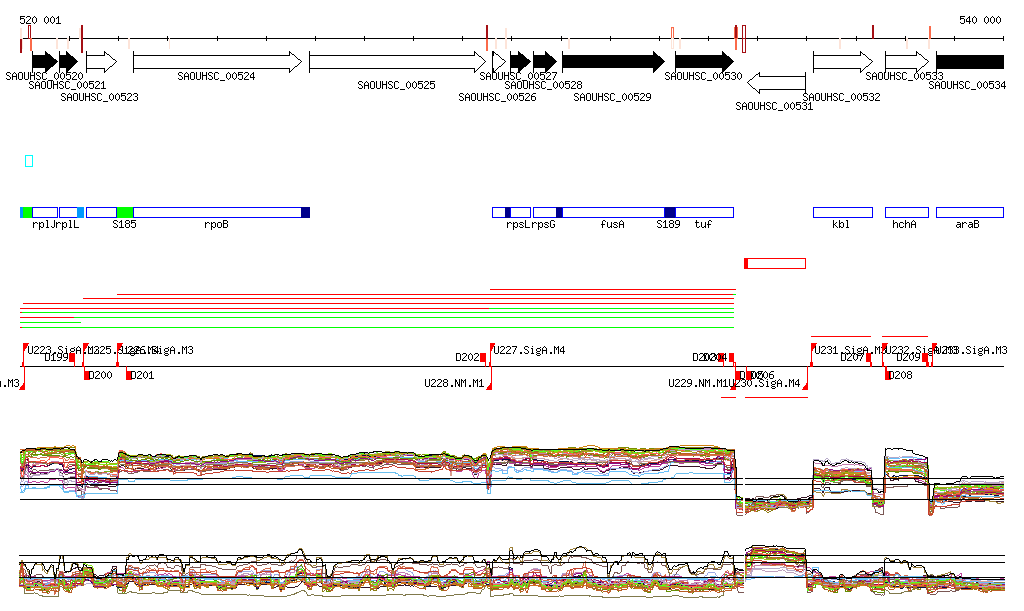The width and height of the screenshot is (1024, 611).
Task: Select the reverse-strand SAOUHSC_00531 arrow
Action: point(776,82)
